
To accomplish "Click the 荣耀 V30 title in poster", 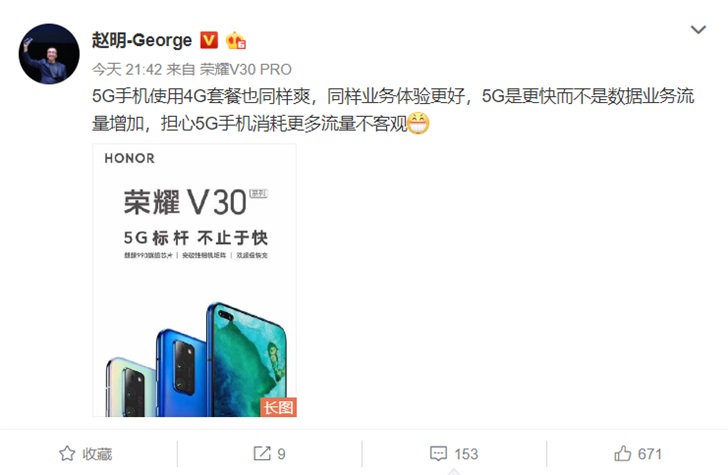I will (x=185, y=202).
